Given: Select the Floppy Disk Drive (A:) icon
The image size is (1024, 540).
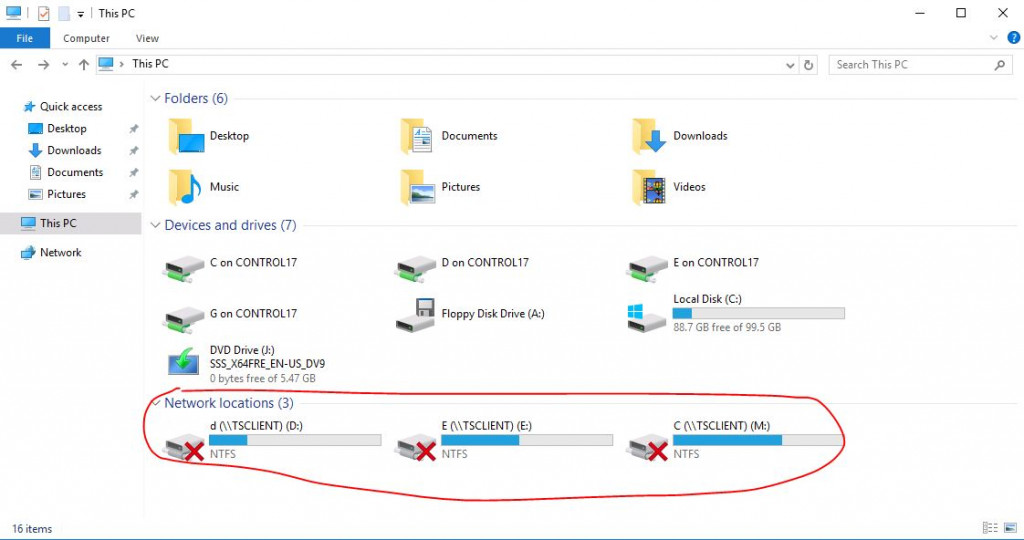Looking at the screenshot, I should click(x=416, y=315).
